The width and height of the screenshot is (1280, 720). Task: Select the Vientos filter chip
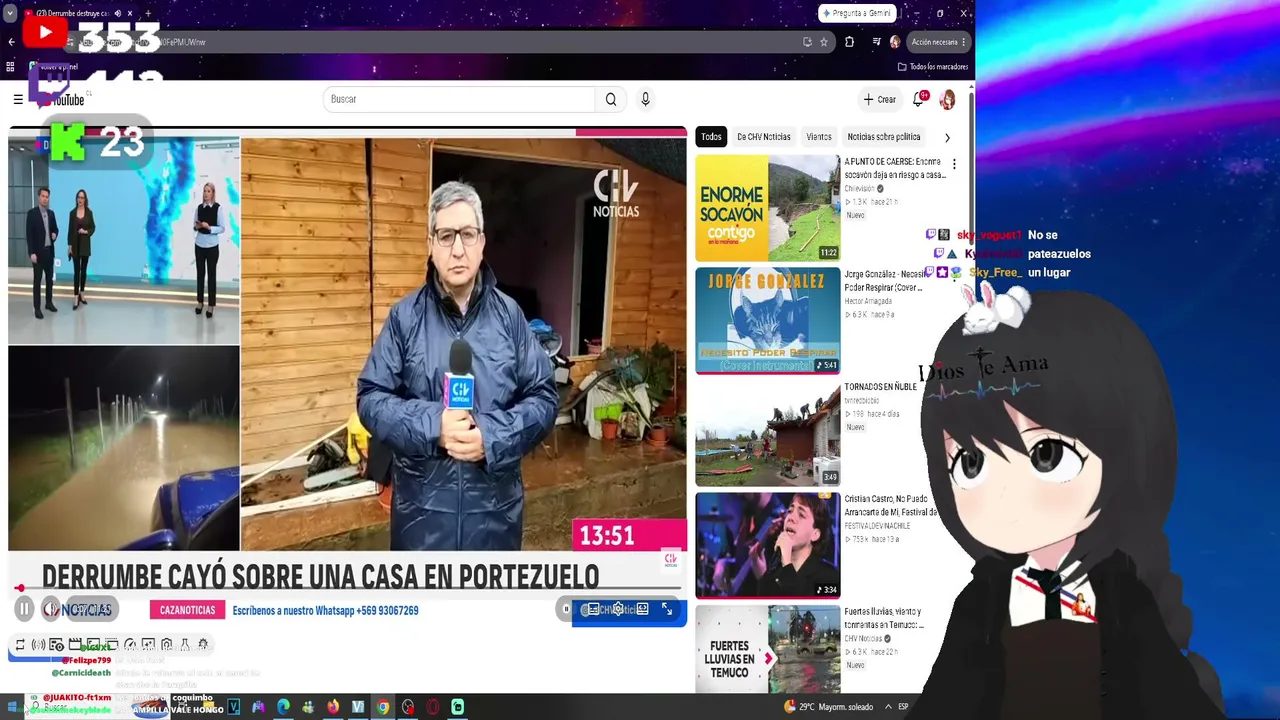click(x=819, y=137)
